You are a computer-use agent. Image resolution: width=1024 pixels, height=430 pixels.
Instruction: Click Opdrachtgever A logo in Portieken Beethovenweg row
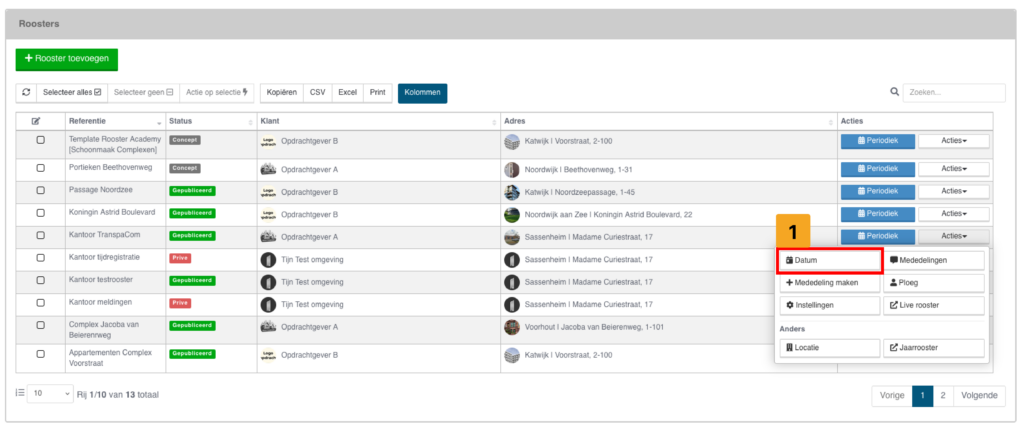point(267,170)
